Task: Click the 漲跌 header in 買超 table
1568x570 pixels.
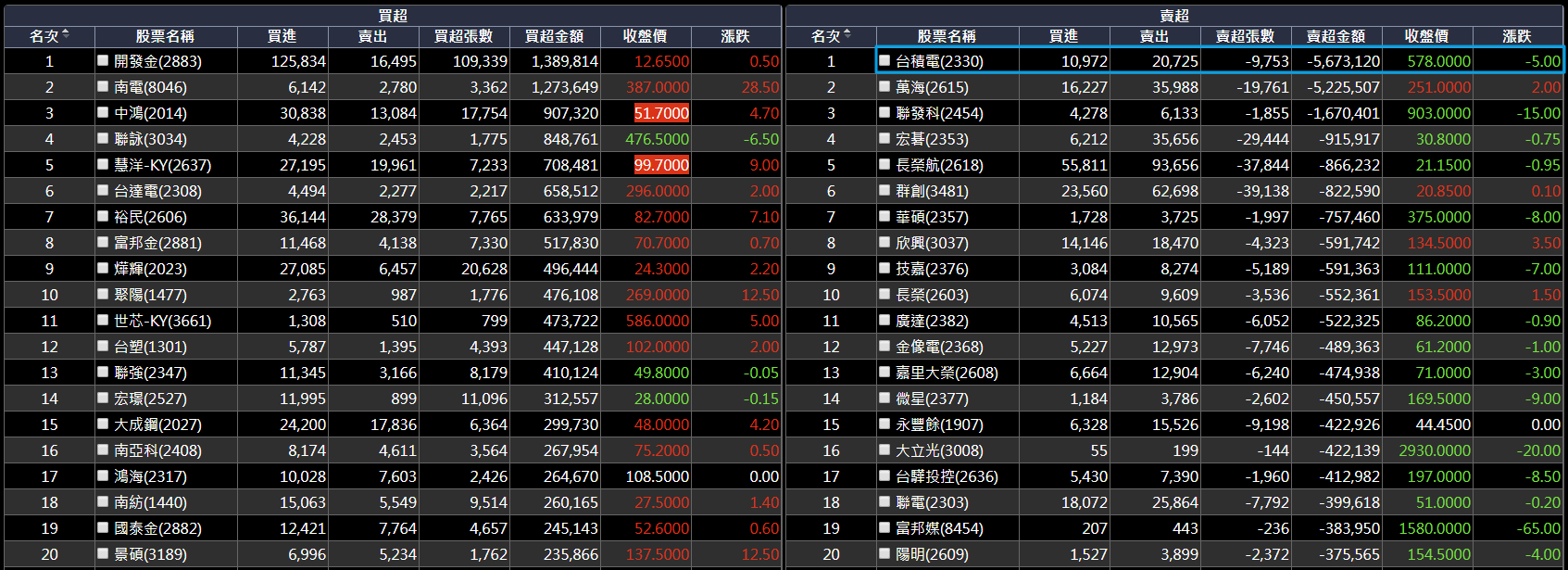Action: 735,36
